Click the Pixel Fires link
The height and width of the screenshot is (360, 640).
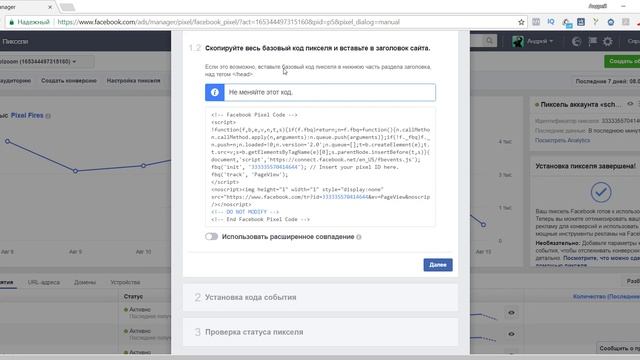(x=27, y=116)
